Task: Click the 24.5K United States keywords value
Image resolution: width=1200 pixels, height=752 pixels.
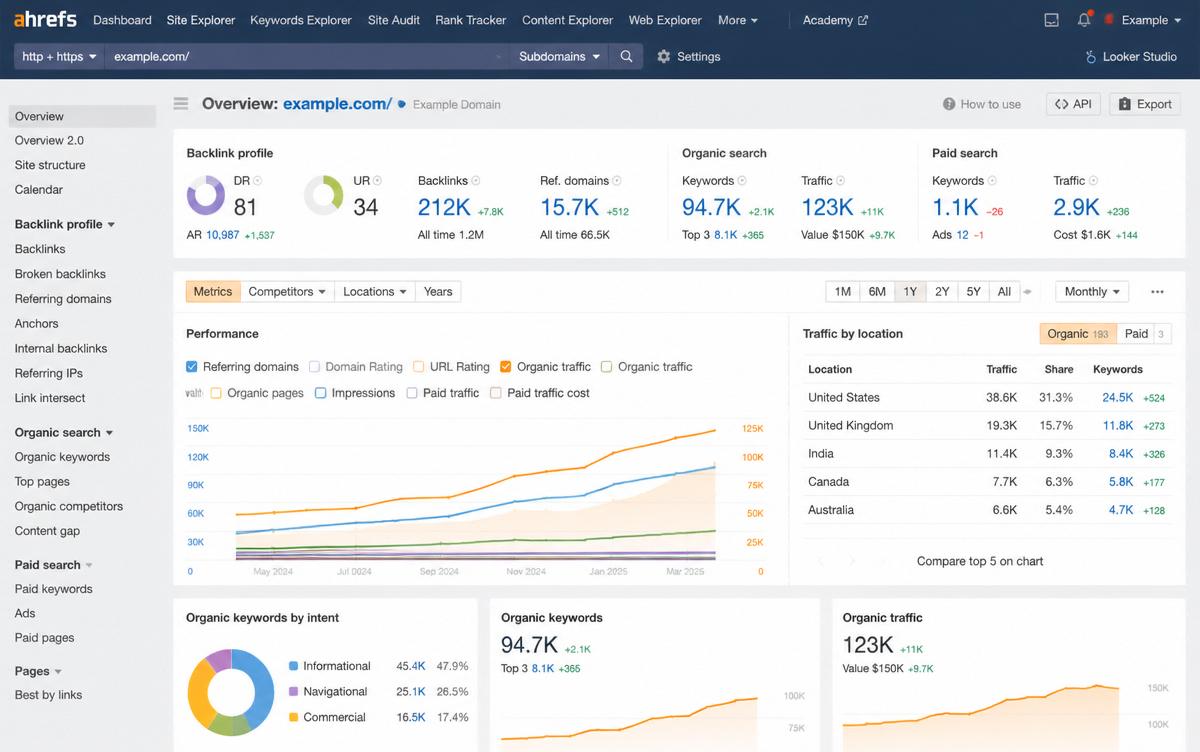Action: 1118,398
